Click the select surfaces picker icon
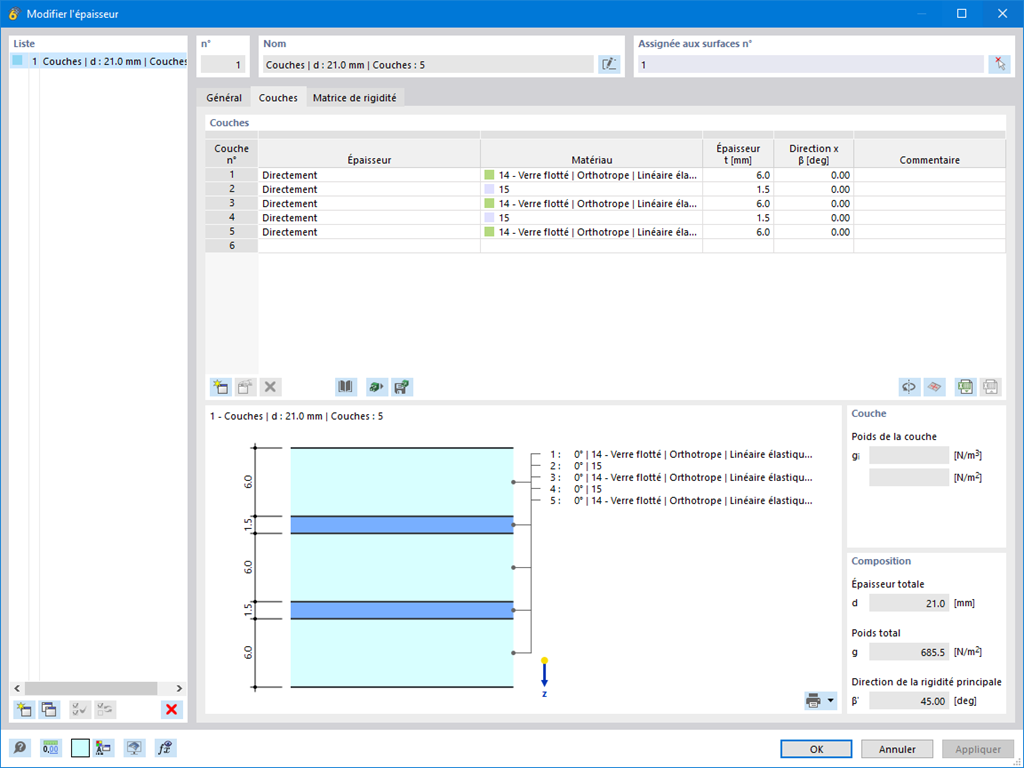Screen dimensions: 1024x768 click(x=999, y=64)
